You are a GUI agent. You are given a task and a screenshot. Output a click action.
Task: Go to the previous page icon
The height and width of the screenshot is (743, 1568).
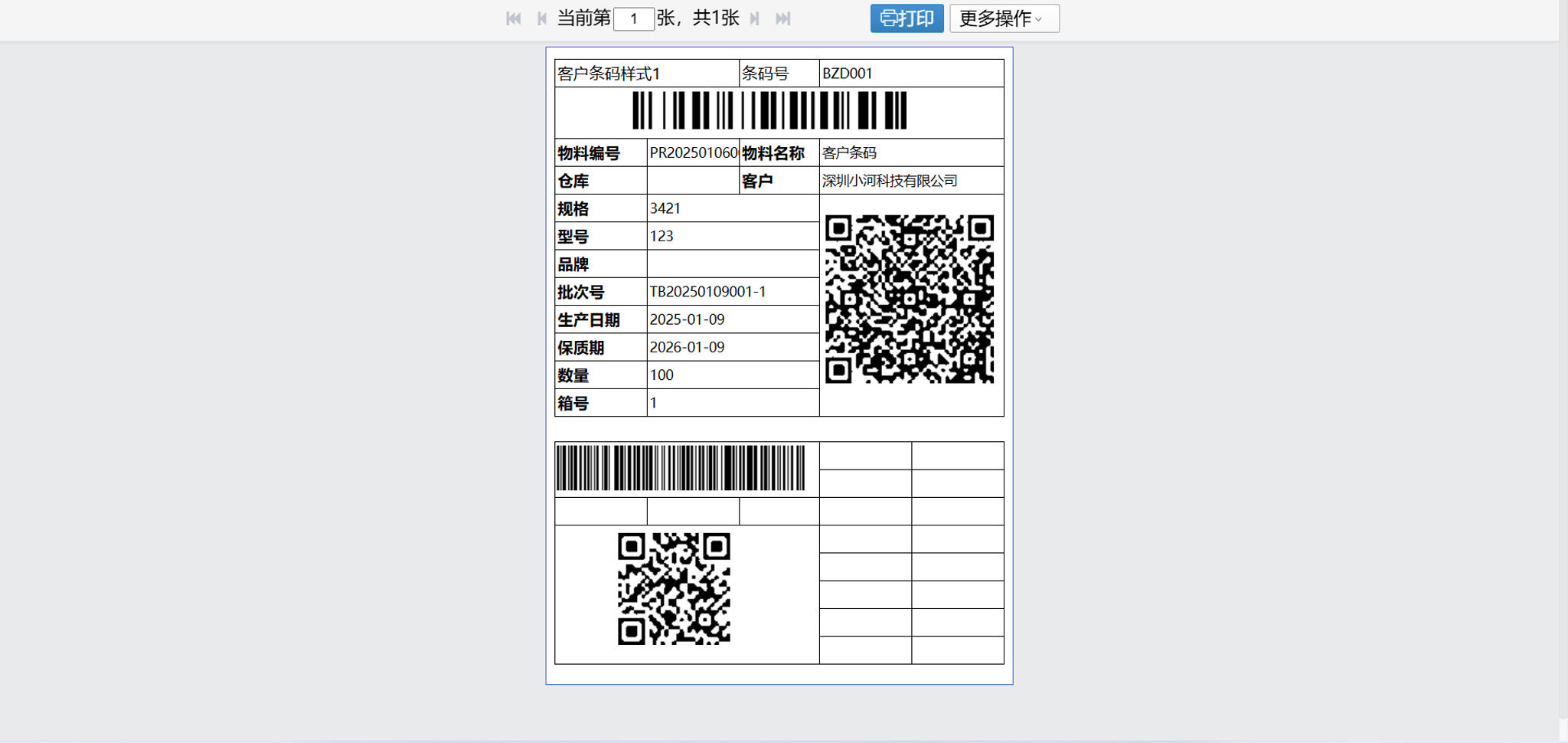coord(542,18)
